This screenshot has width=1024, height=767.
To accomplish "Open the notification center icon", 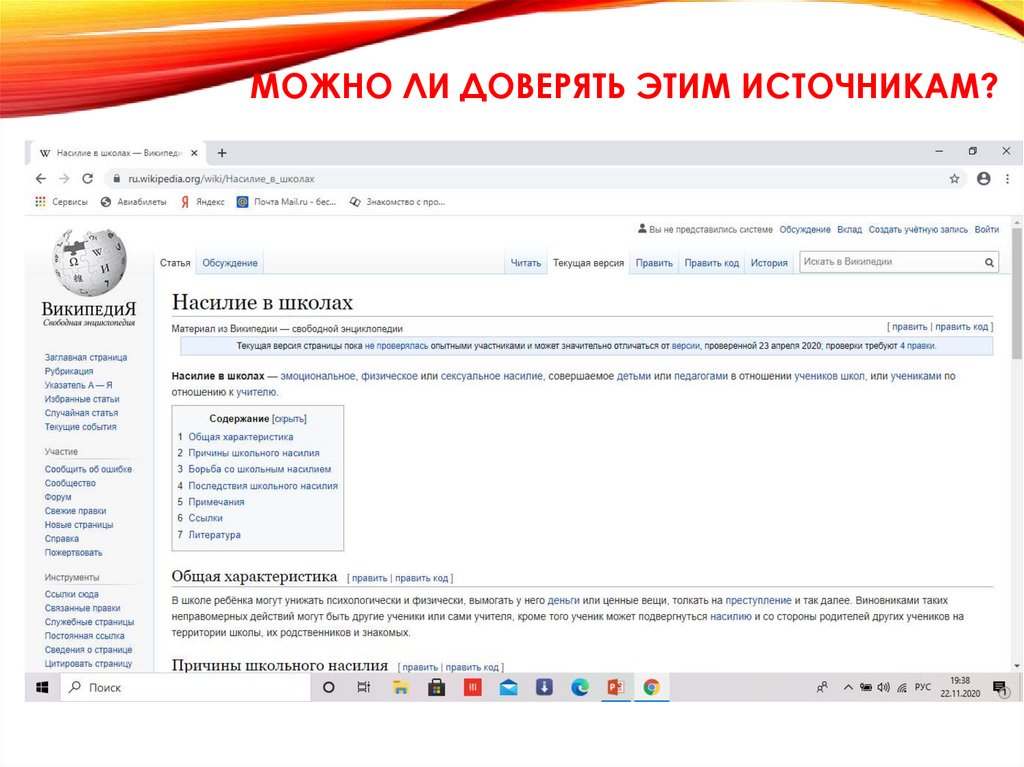I will (x=1000, y=688).
